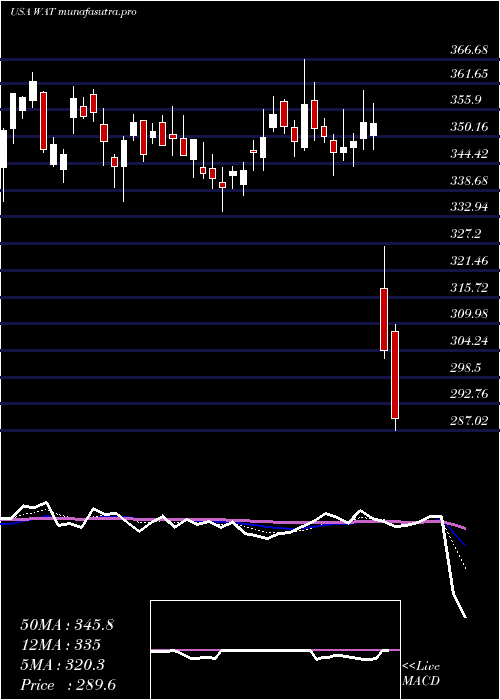Screen dimensions: 500x700
Task: Click the Live MACD inset chart
Action: pos(275,650)
